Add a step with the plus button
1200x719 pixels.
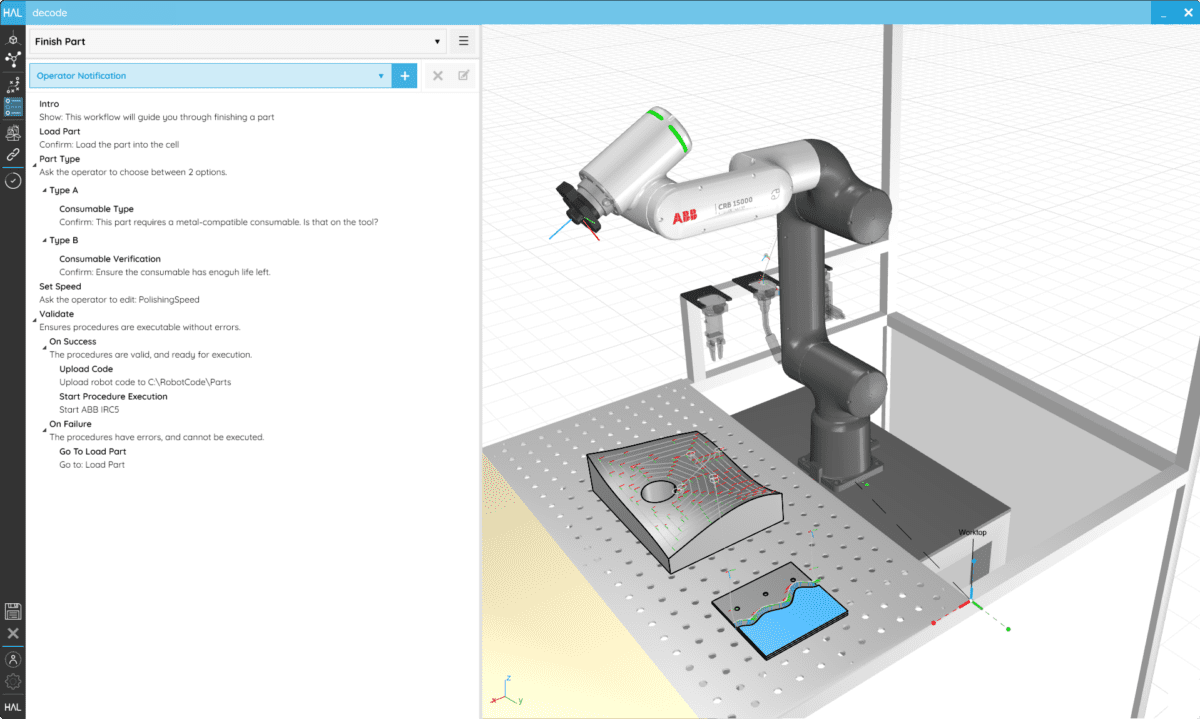click(405, 76)
